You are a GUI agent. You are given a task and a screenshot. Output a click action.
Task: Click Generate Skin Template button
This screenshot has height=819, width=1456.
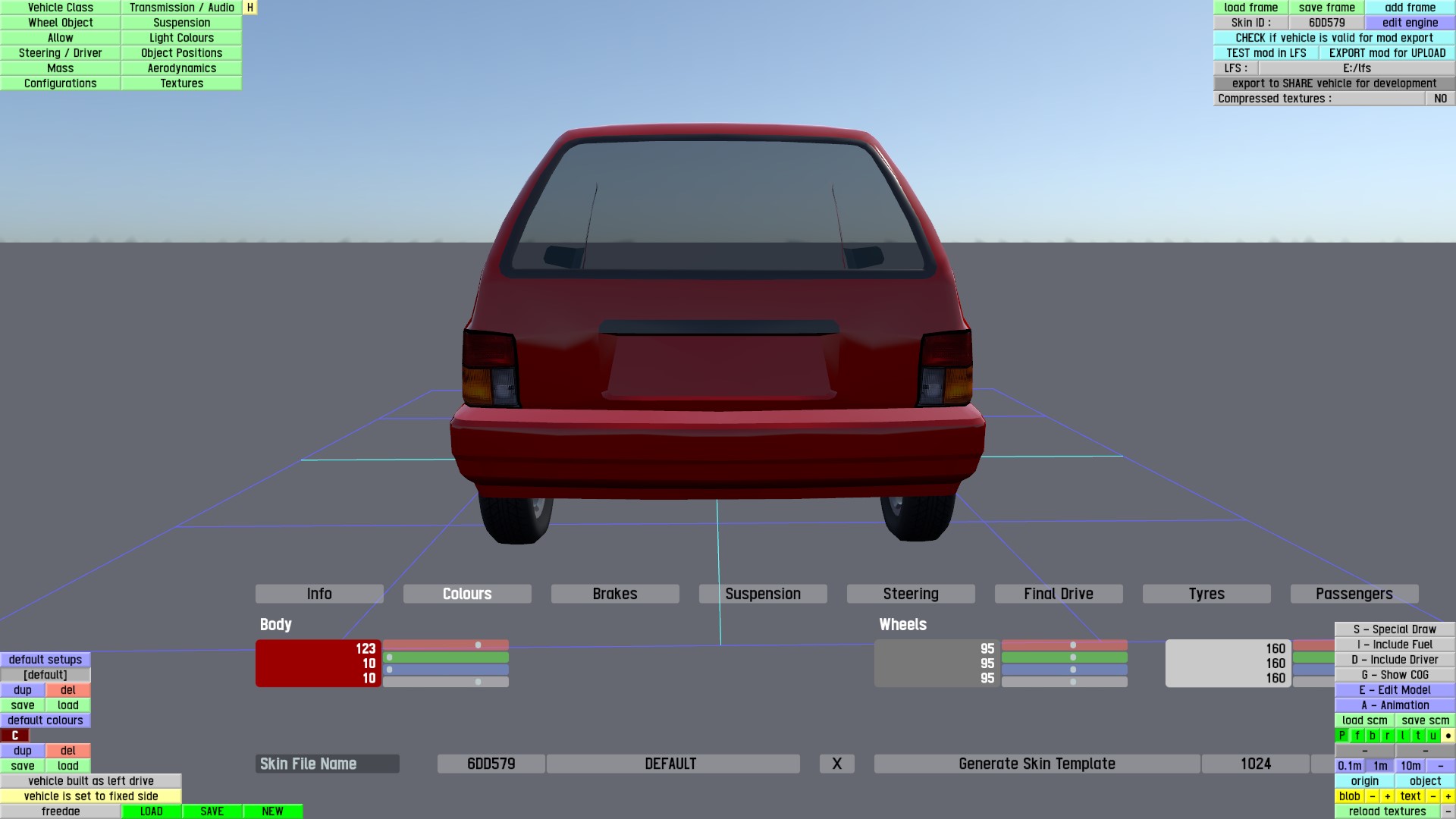point(1037,764)
